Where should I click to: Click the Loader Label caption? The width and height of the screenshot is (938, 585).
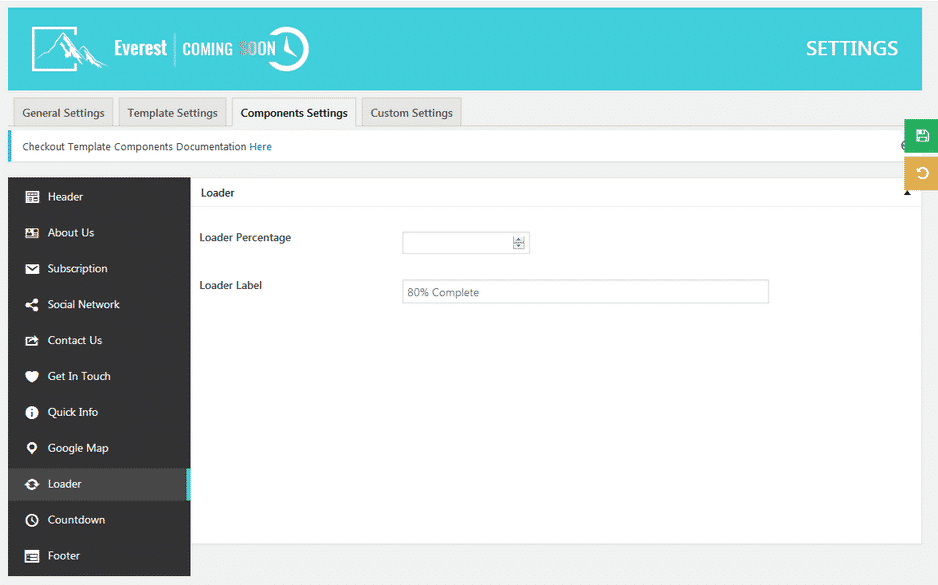230,285
